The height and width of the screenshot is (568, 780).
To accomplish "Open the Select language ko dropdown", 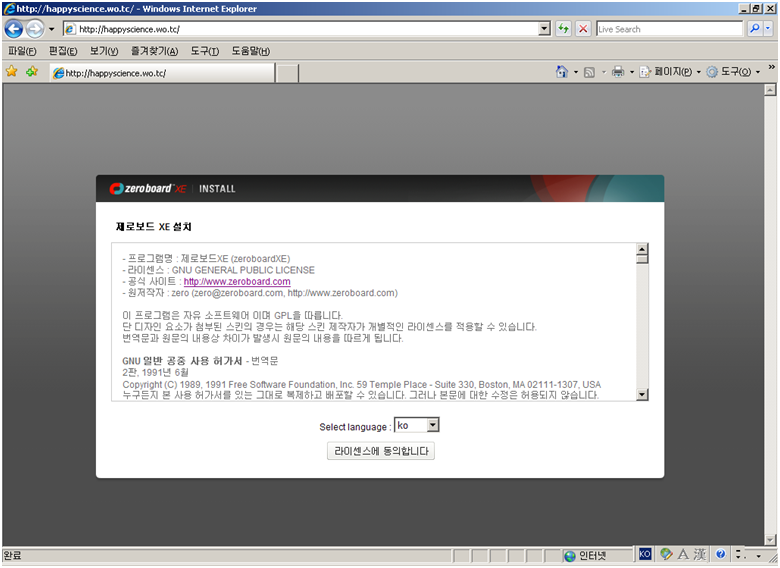I will [x=417, y=425].
